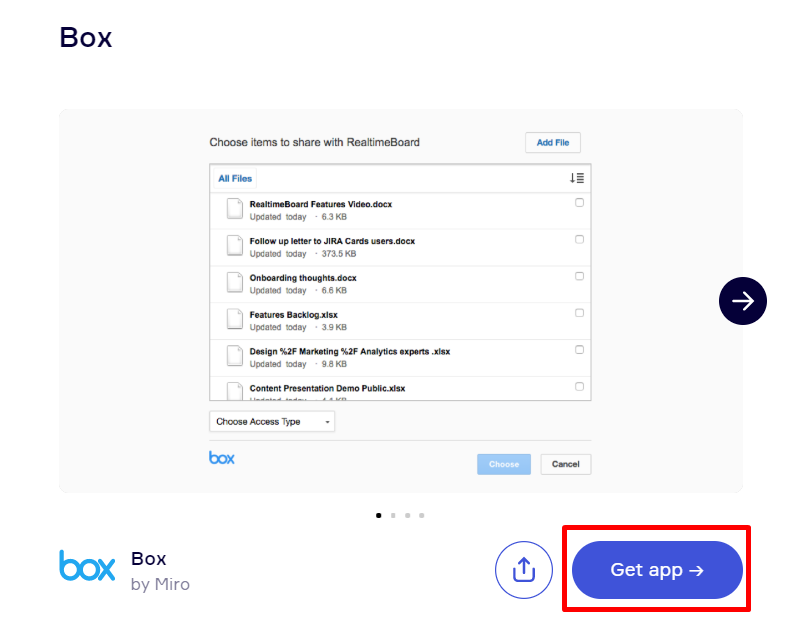The image size is (804, 634).
Task: Click file icon for RealtimeBoard Features Video.docx
Action: point(234,209)
